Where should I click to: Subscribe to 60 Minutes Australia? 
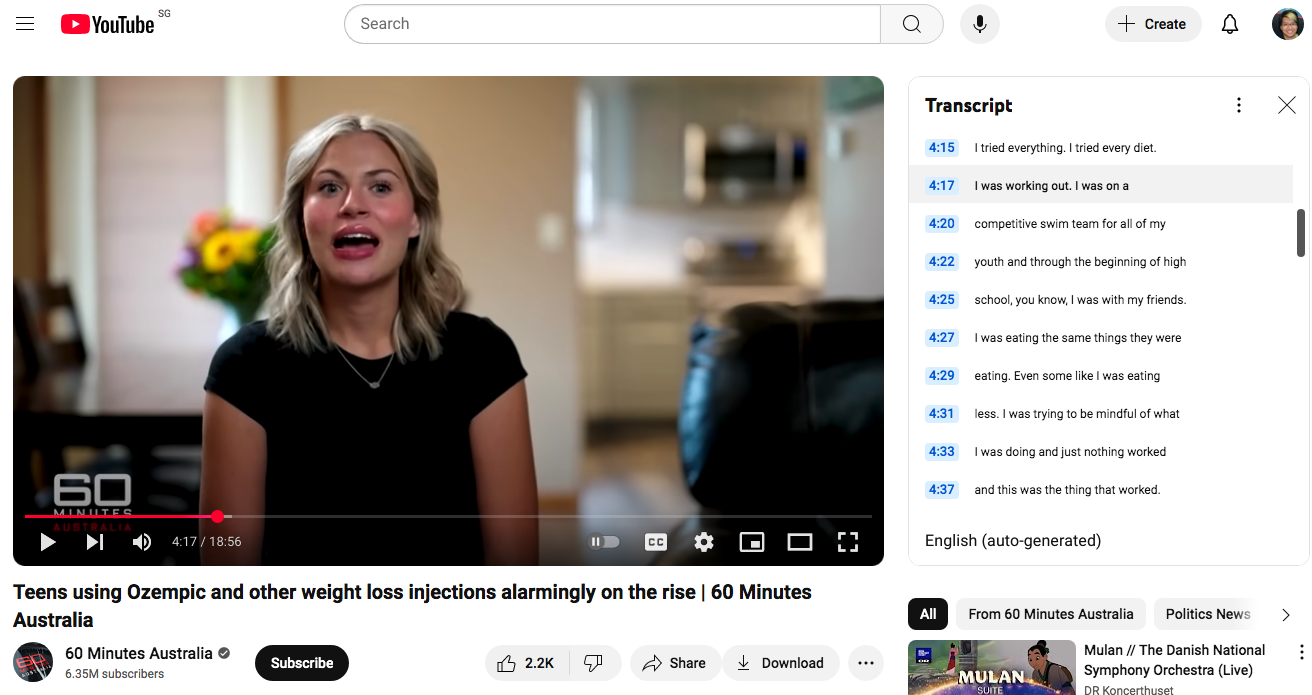pos(302,663)
